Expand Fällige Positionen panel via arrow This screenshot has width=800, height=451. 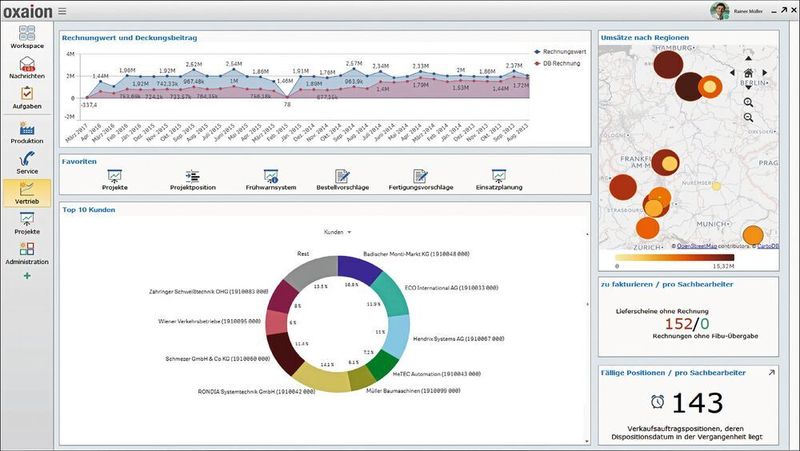771,373
